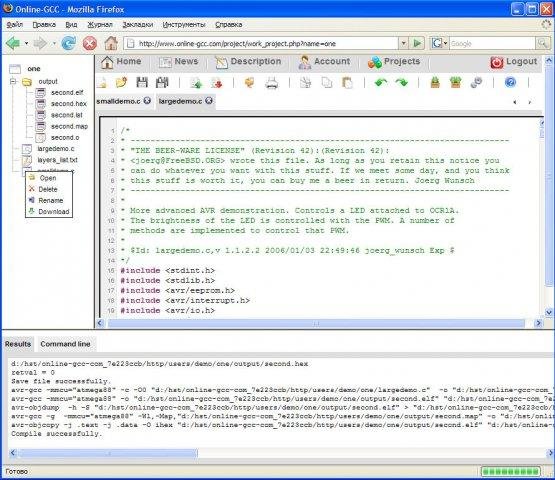This screenshot has width=555, height=480.
Task: Click the Print icon in the toolbar
Action: pos(271,83)
